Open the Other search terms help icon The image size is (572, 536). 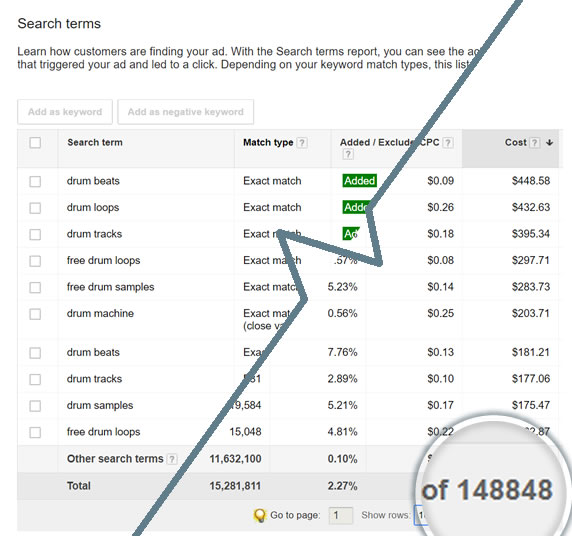(172, 459)
